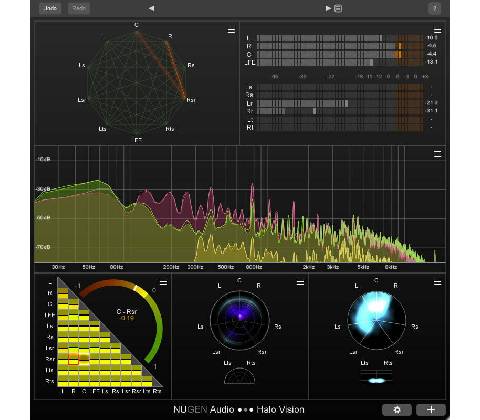This screenshot has width=480, height=420.
Task: Click the small cyan height indicator under the right scope
Action: click(x=376, y=380)
